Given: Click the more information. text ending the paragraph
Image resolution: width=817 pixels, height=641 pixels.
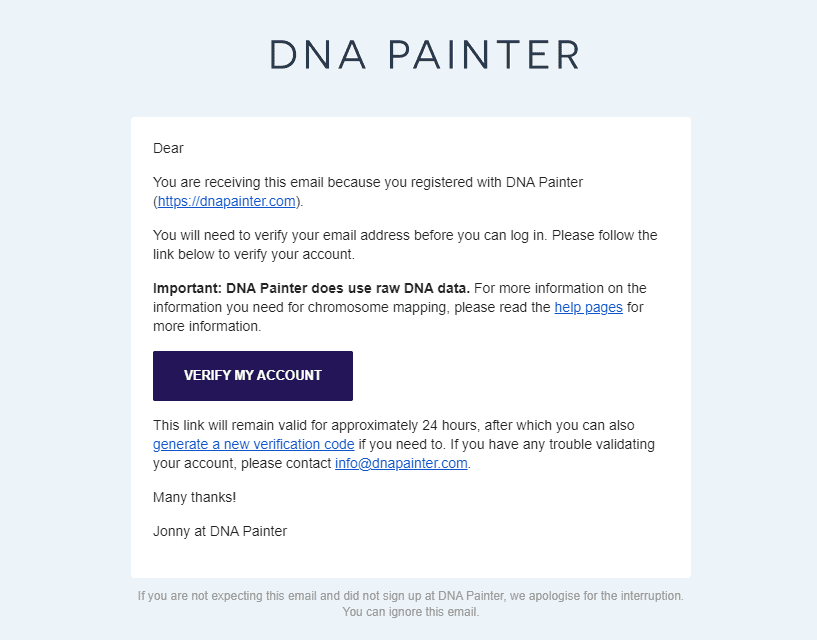Looking at the screenshot, I should 207,326.
